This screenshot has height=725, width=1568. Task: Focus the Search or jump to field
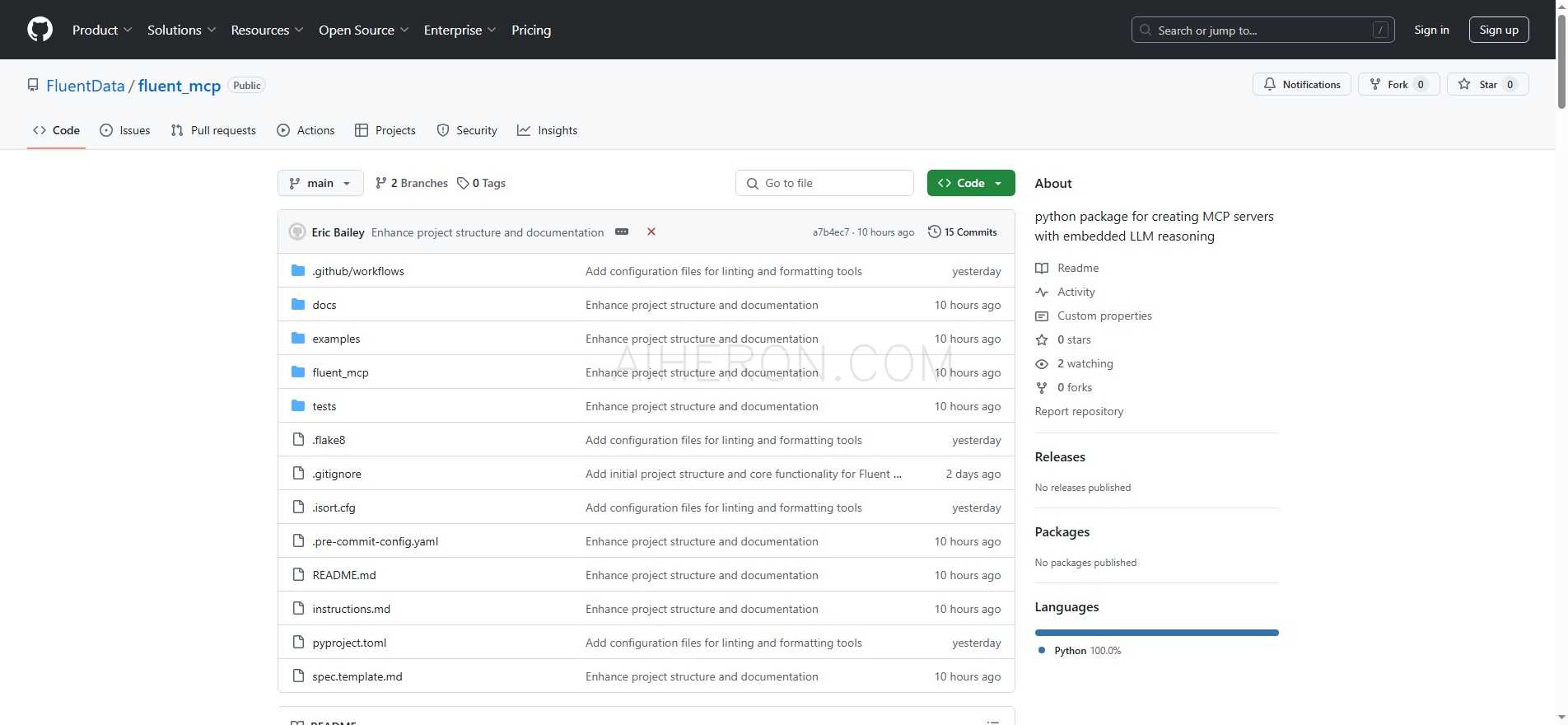tap(1263, 30)
